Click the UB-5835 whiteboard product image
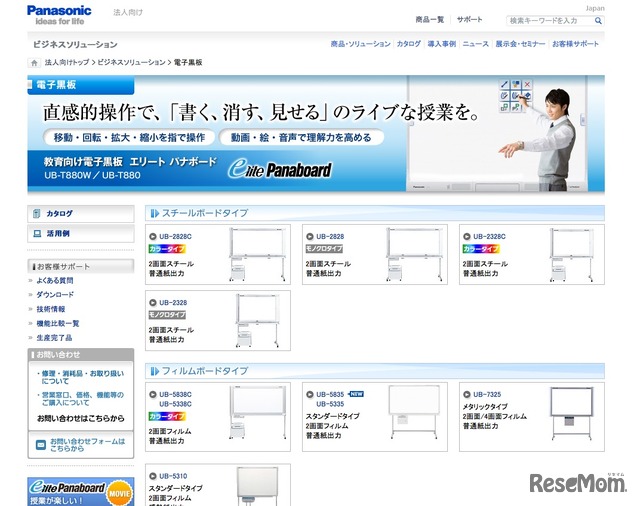Screen dimensions: 640x506 point(410,410)
